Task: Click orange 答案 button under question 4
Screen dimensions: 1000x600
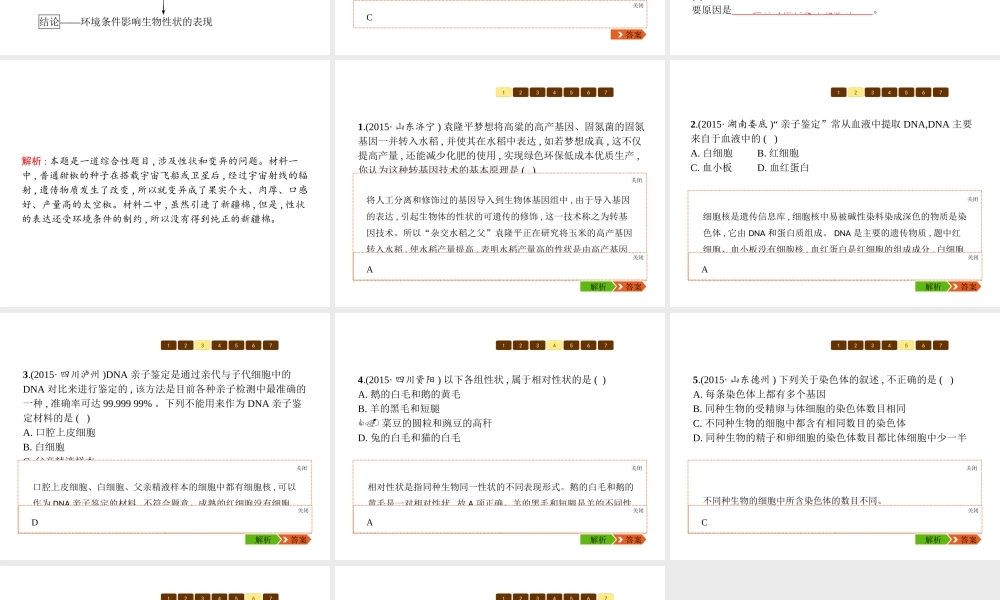Action: pos(631,540)
